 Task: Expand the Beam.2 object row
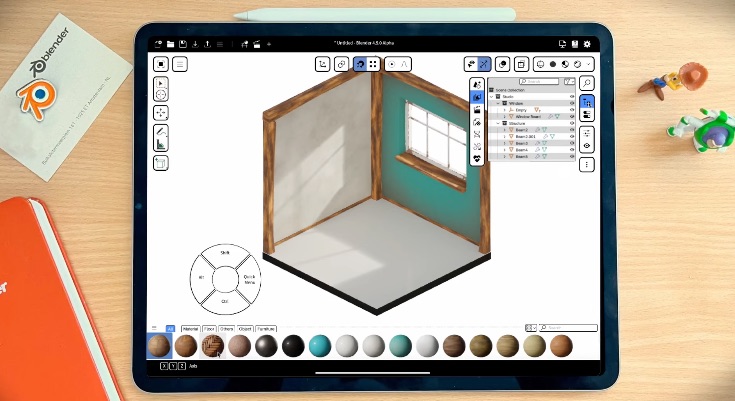click(505, 130)
